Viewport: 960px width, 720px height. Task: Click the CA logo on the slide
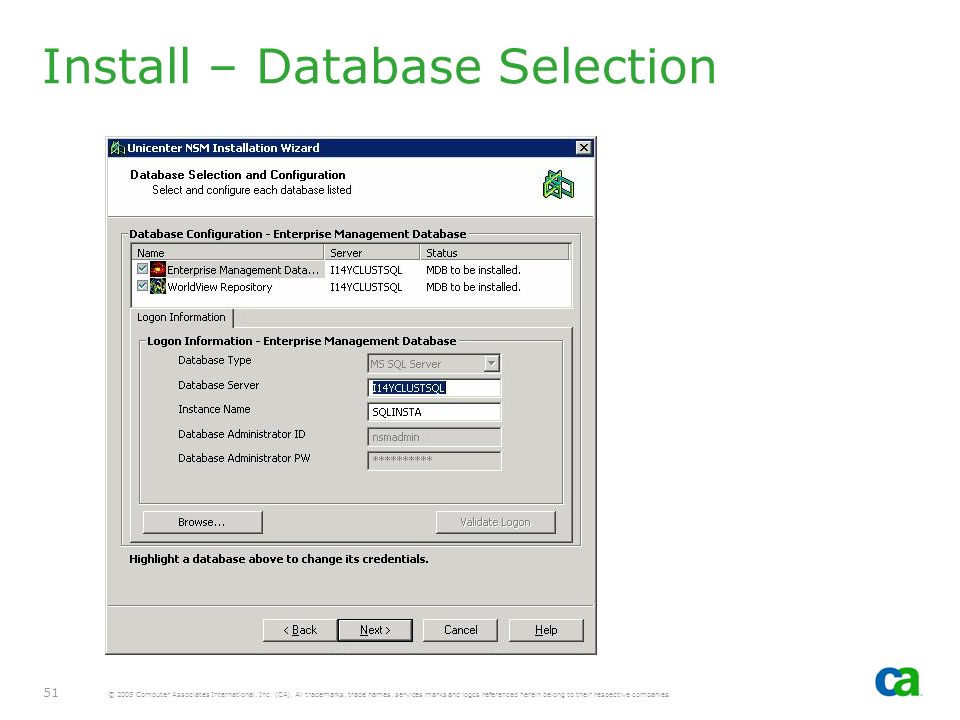coord(898,681)
